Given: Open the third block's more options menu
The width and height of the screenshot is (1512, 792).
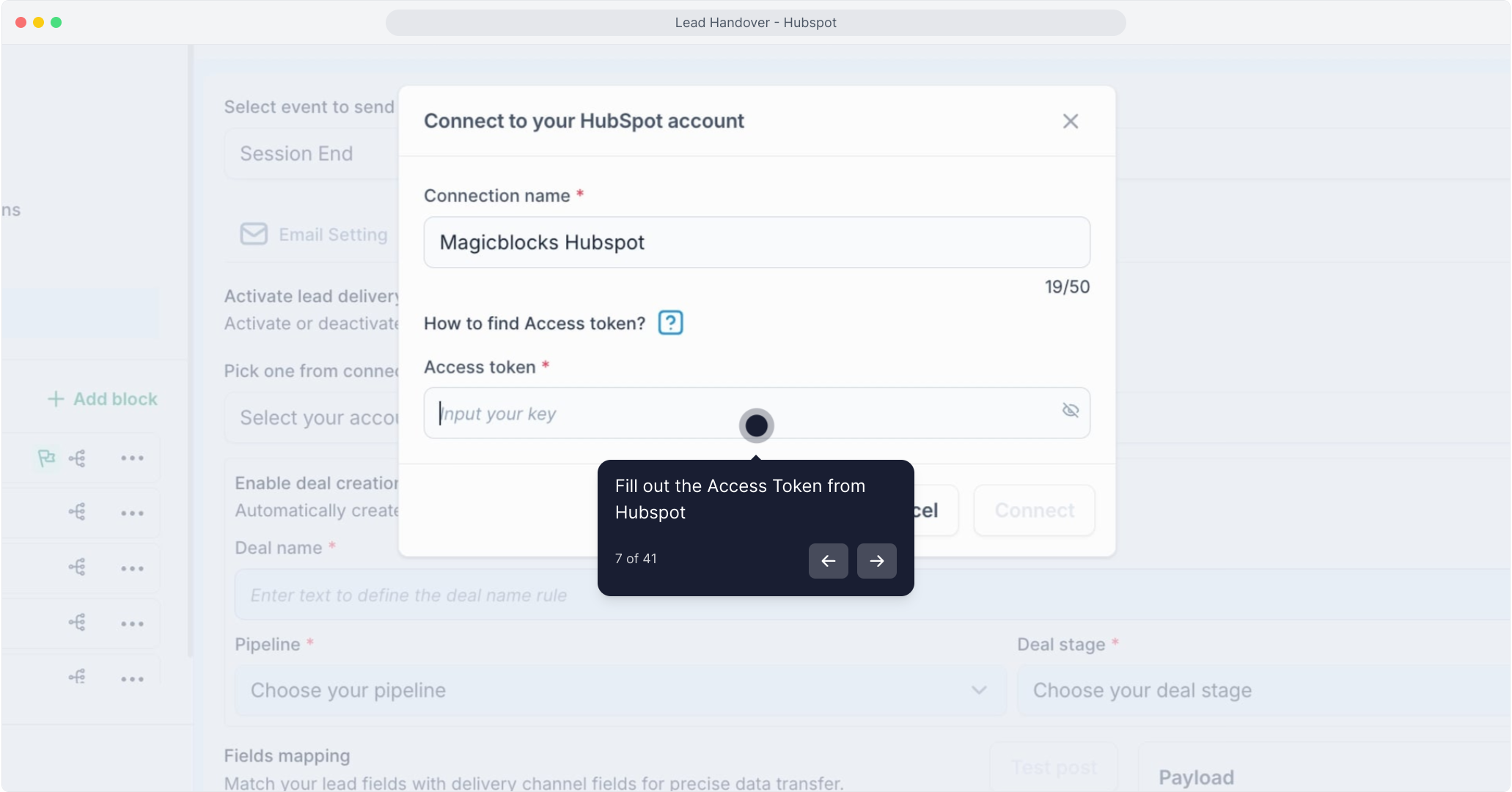Looking at the screenshot, I should coord(132,568).
